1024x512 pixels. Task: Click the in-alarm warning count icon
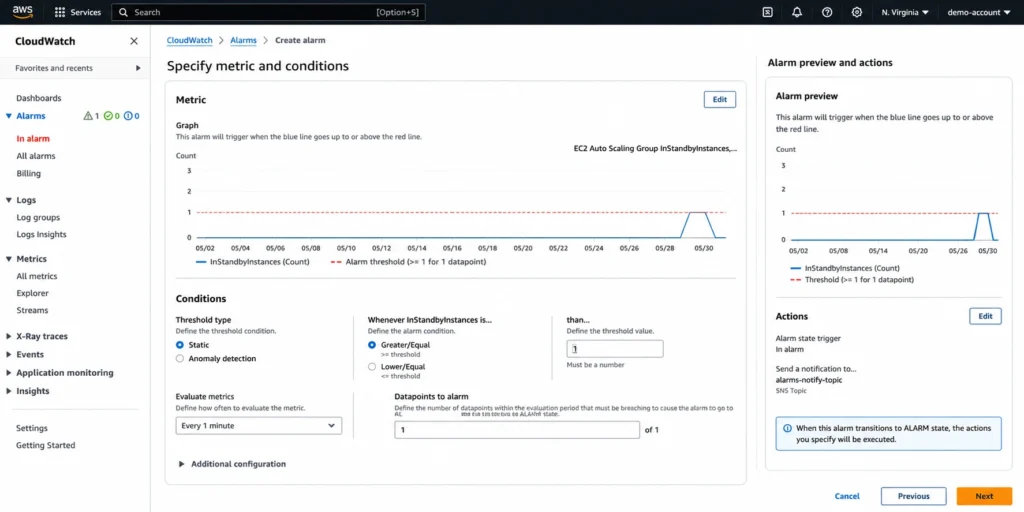click(88, 116)
